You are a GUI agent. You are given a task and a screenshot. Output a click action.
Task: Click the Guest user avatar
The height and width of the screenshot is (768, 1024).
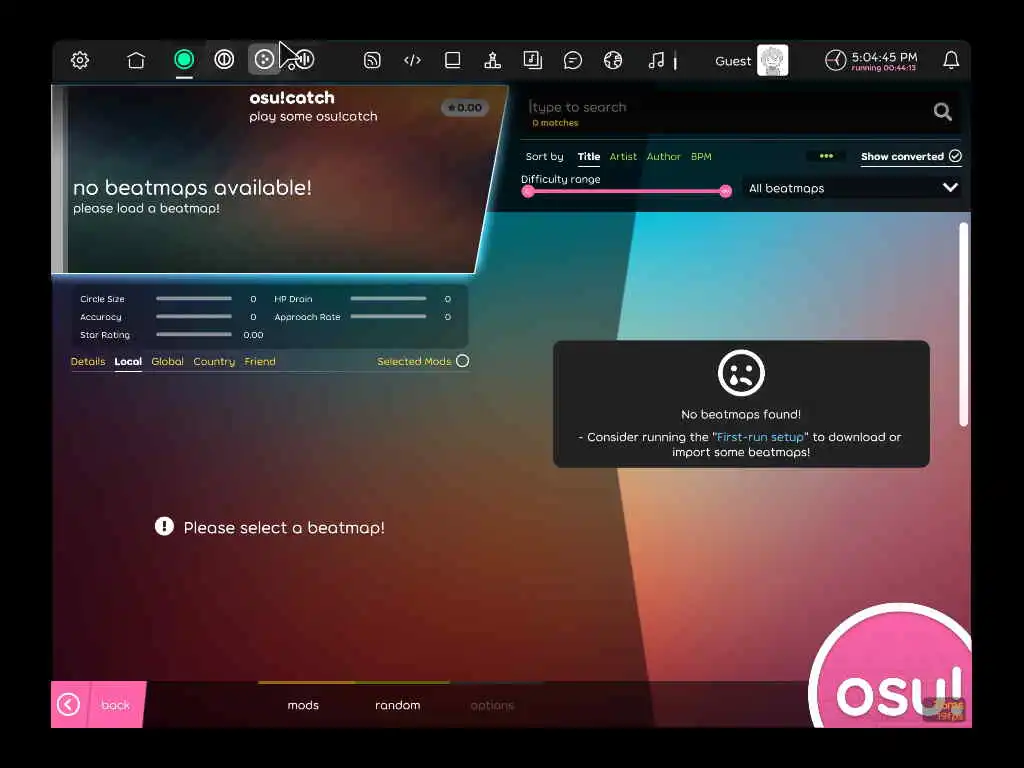773,61
